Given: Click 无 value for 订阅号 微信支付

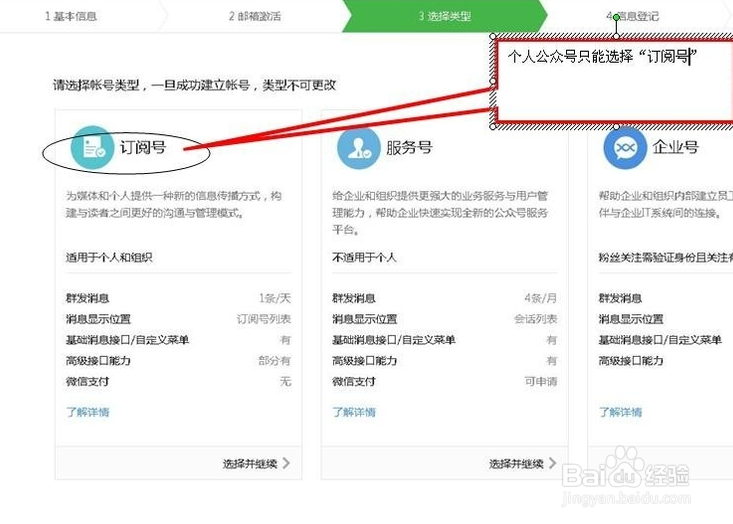Looking at the screenshot, I should [x=285, y=381].
